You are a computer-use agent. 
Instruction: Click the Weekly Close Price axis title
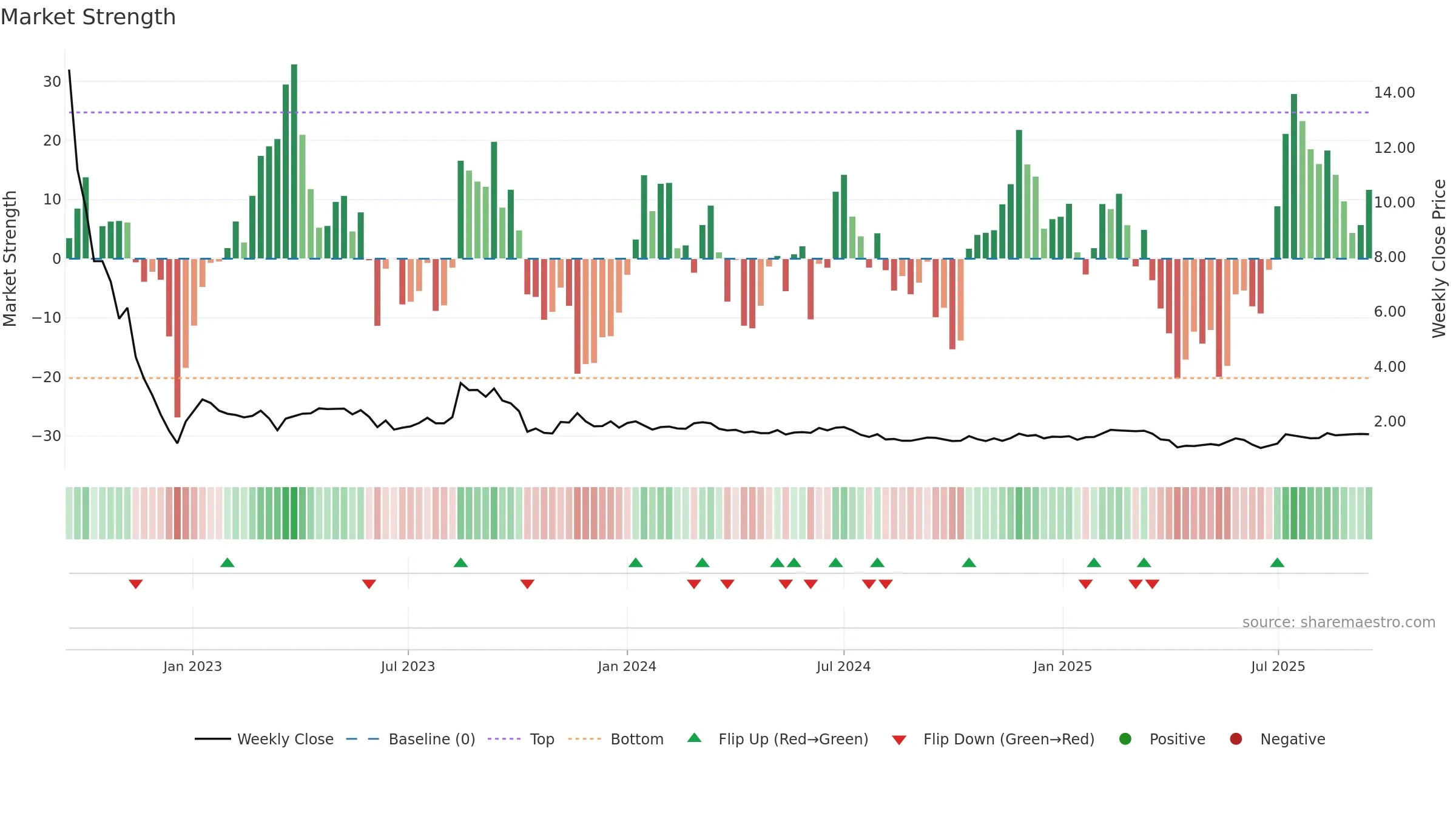click(x=1439, y=258)
